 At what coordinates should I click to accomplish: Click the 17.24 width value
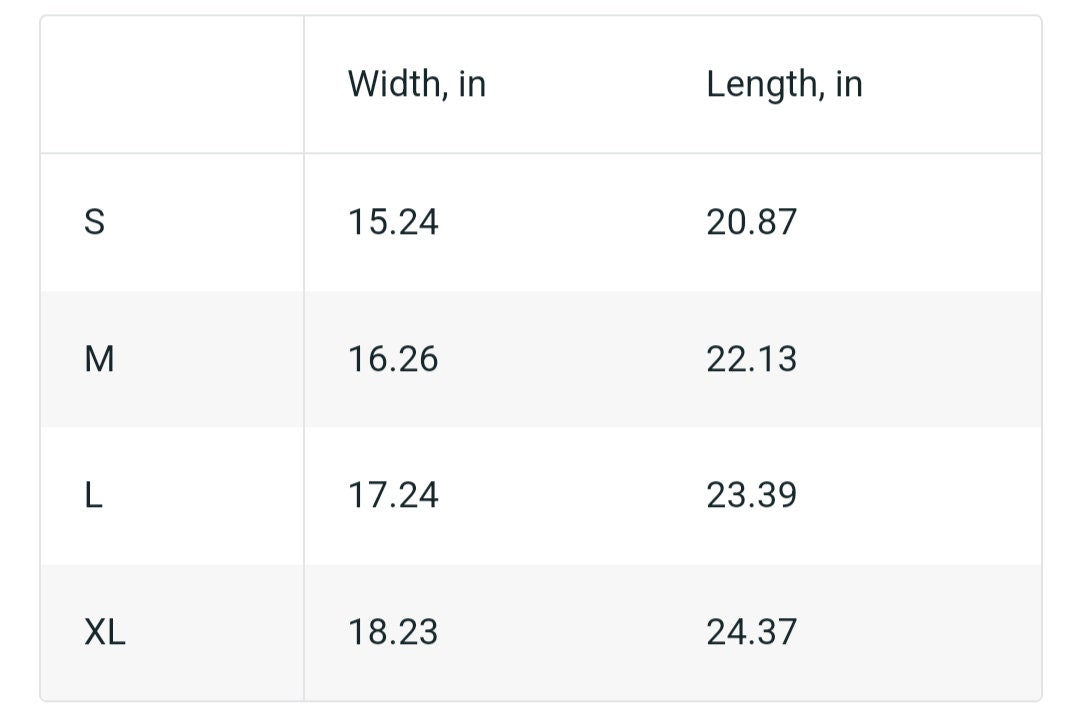click(x=393, y=495)
